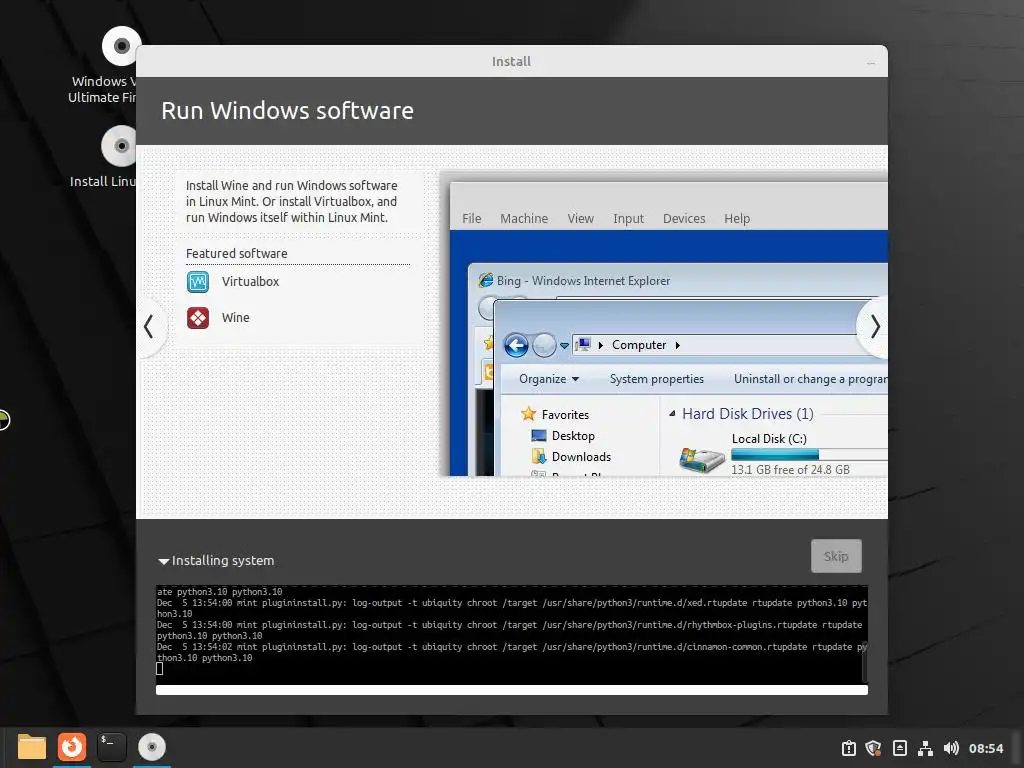Click the Featured software heading

pyautogui.click(x=236, y=253)
